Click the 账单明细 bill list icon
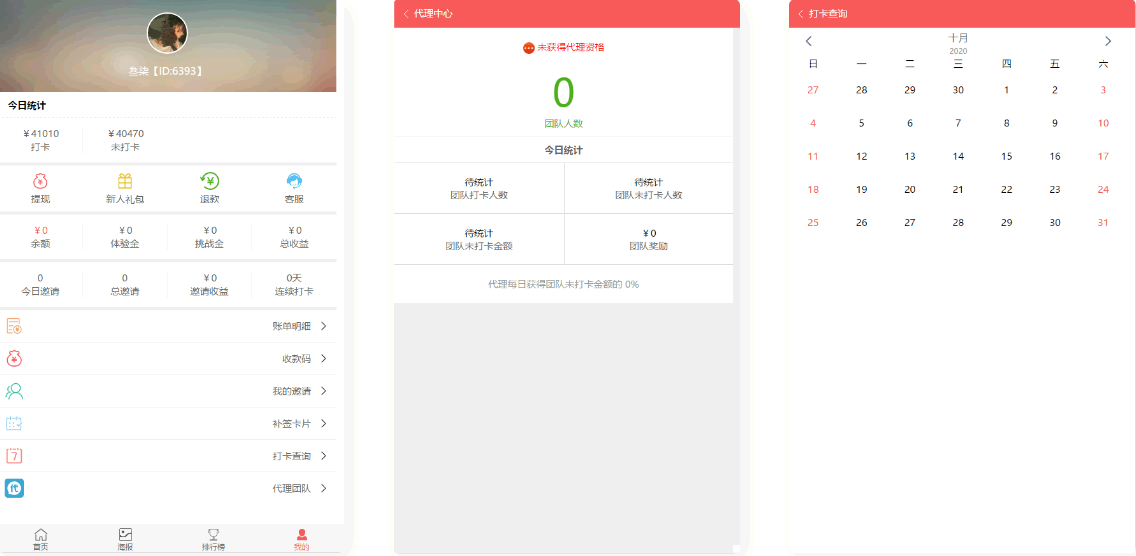The width and height of the screenshot is (1136, 556). point(14,326)
